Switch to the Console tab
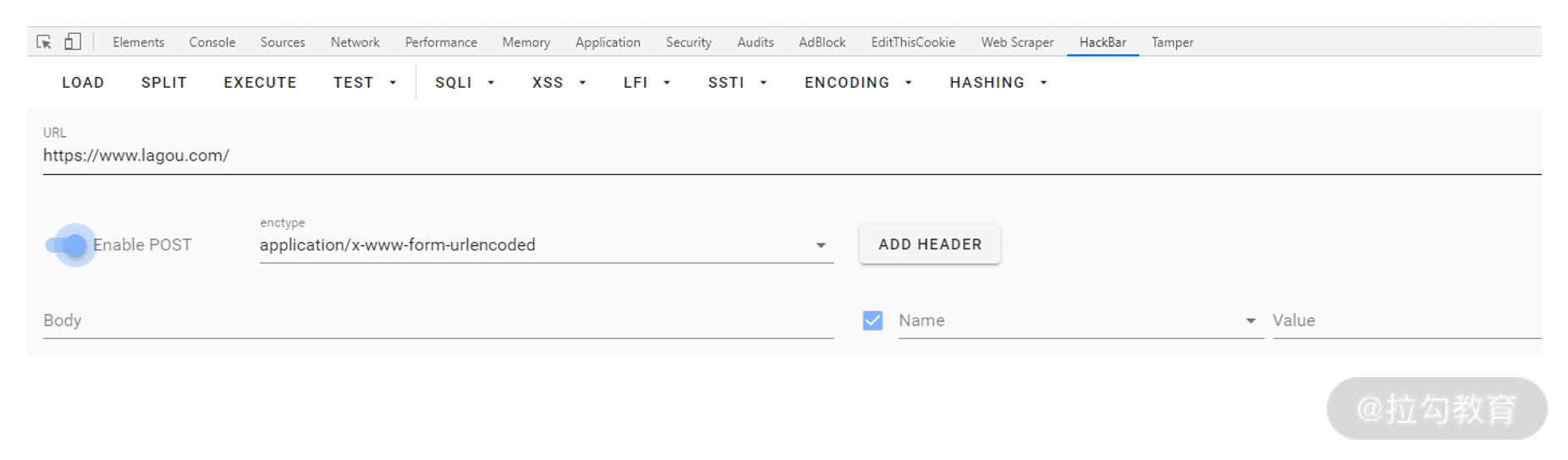Viewport: 1568px width, 460px height. point(212,42)
